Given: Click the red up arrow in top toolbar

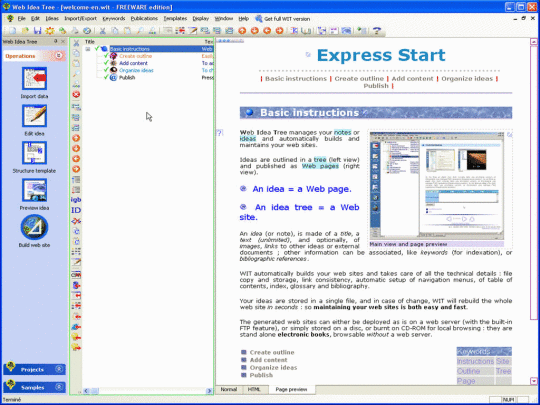Looking at the screenshot, I should (242, 31).
